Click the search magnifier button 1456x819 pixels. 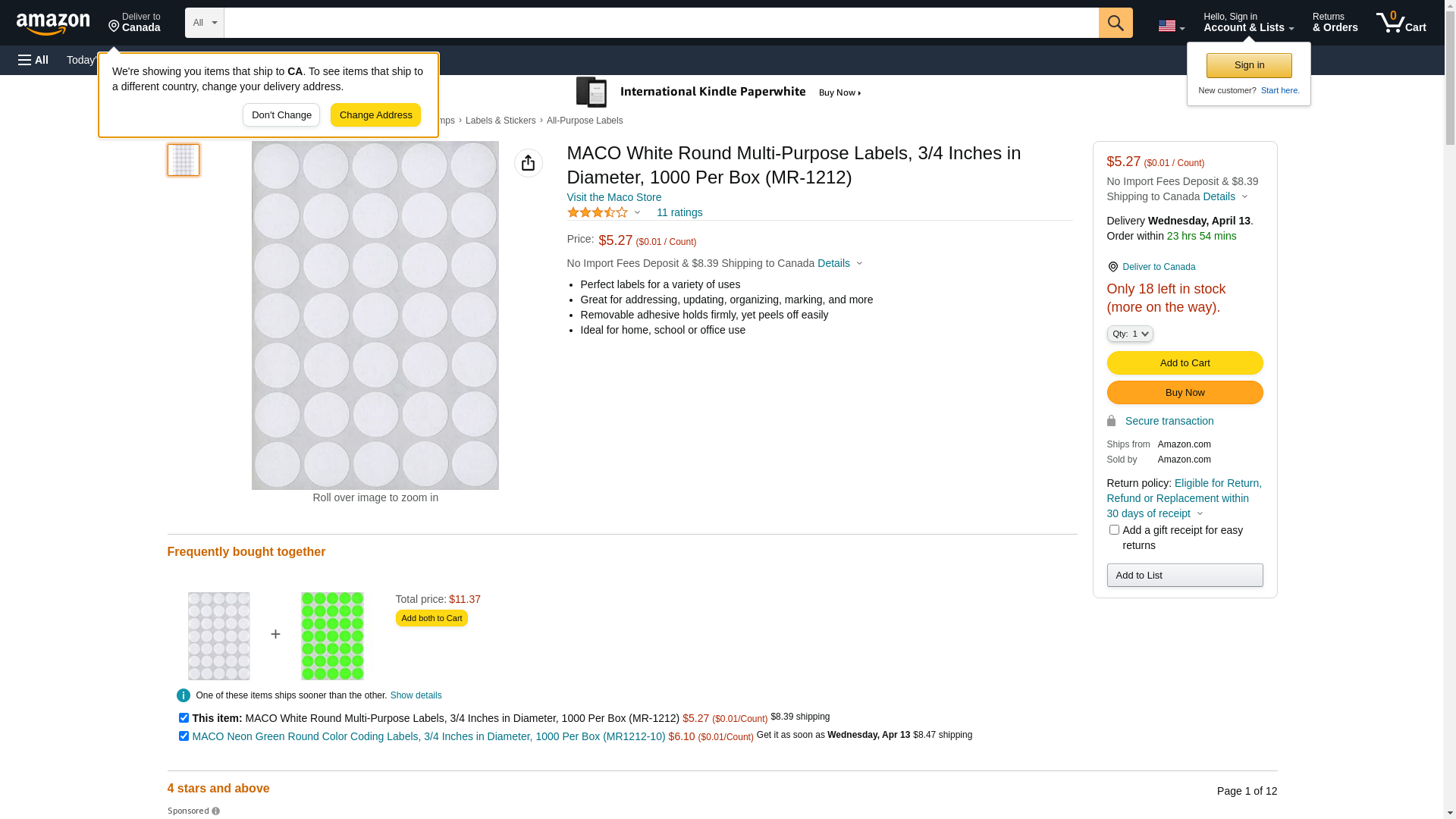click(1116, 23)
